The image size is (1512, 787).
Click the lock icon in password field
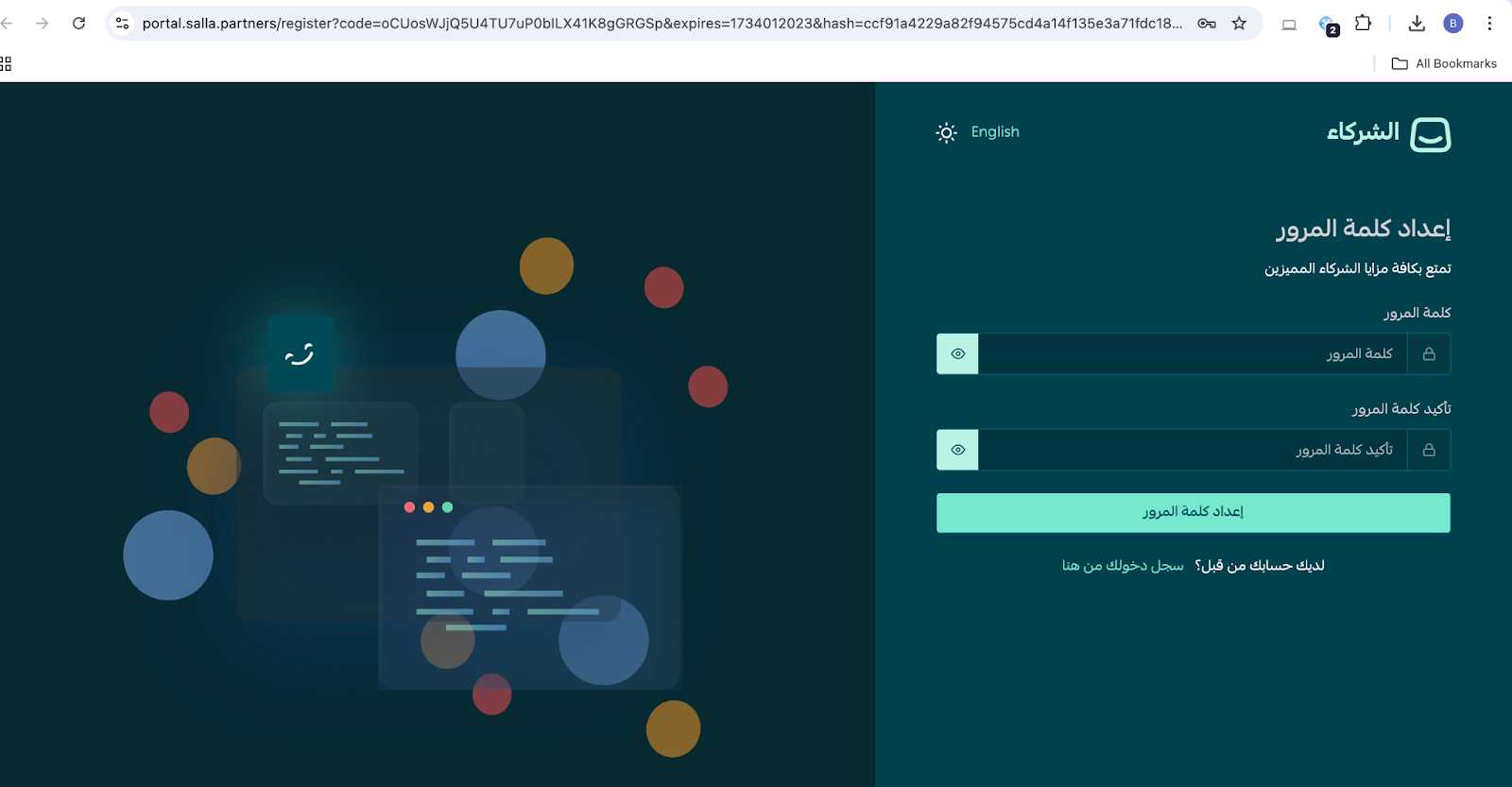click(x=1429, y=354)
